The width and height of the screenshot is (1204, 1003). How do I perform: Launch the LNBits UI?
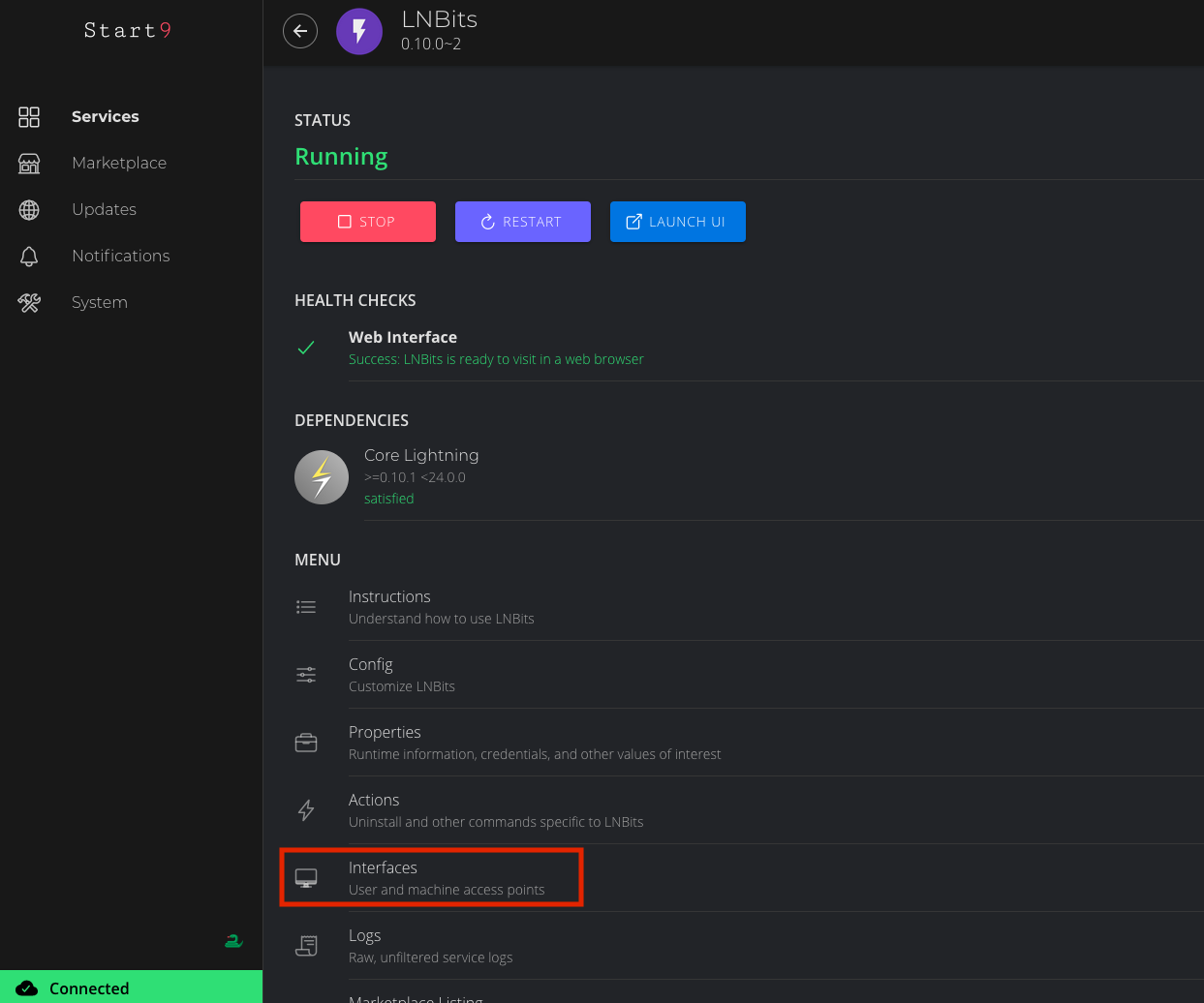[x=678, y=222]
